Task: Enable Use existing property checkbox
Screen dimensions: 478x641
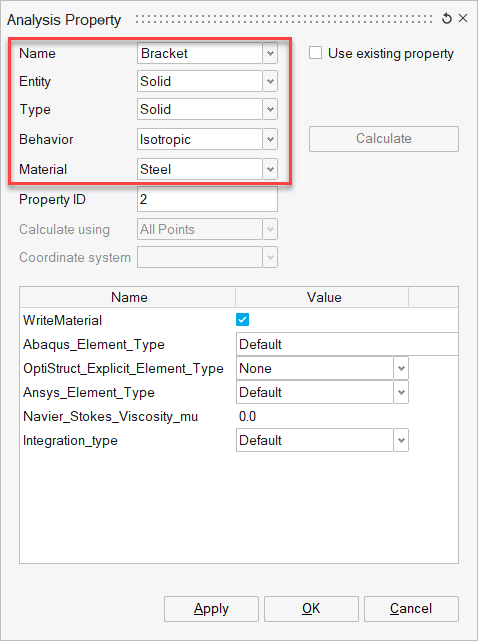Action: click(315, 53)
